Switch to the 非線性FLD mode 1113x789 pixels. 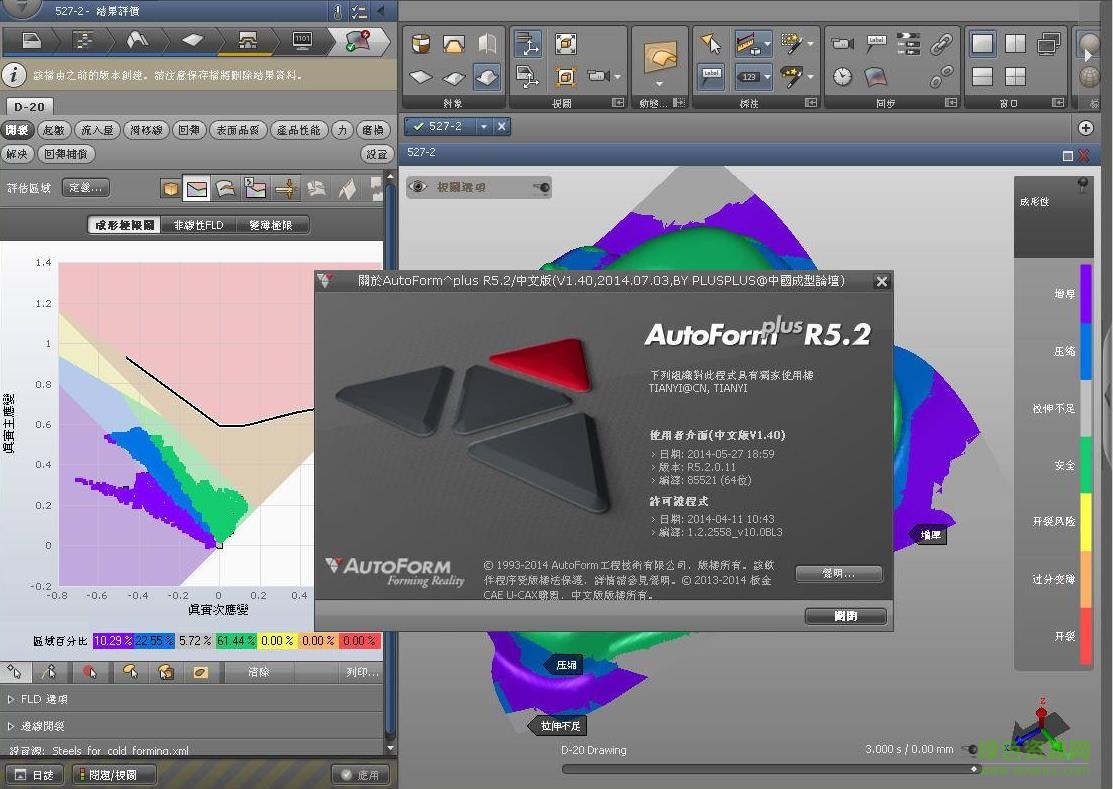(198, 225)
